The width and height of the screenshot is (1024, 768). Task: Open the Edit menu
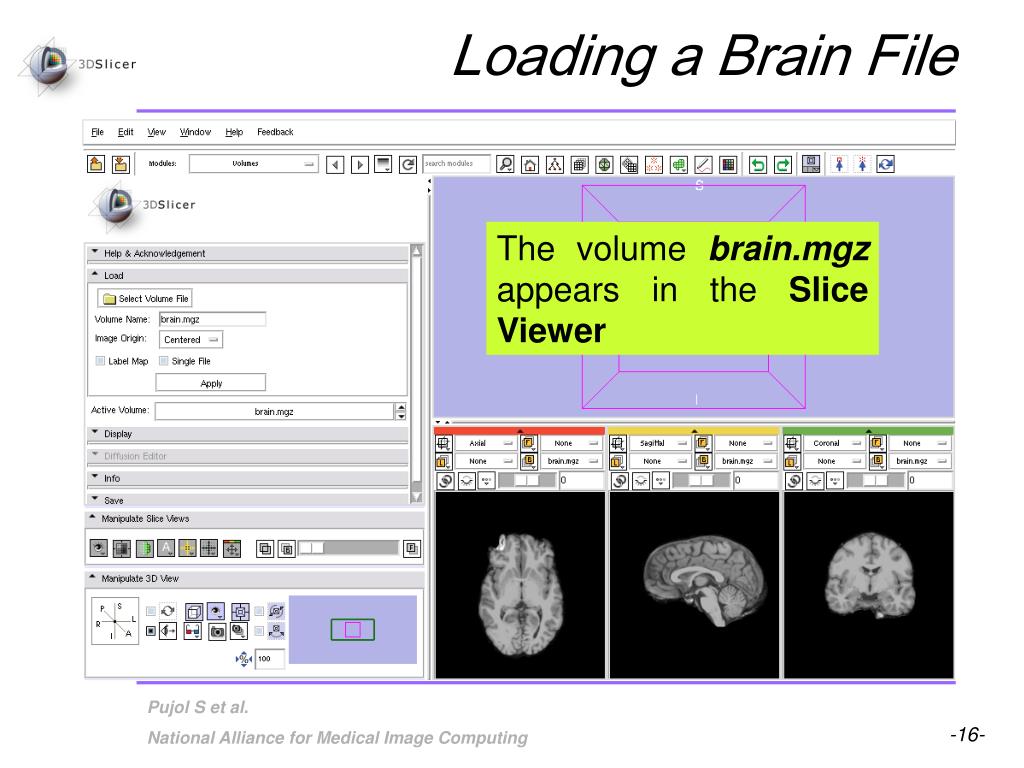[x=125, y=132]
